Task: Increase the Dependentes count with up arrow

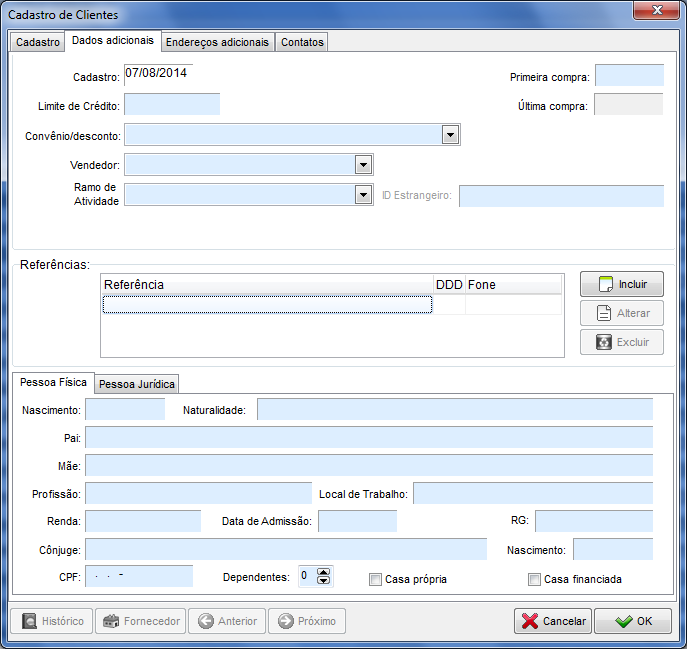Action: pyautogui.click(x=323, y=572)
